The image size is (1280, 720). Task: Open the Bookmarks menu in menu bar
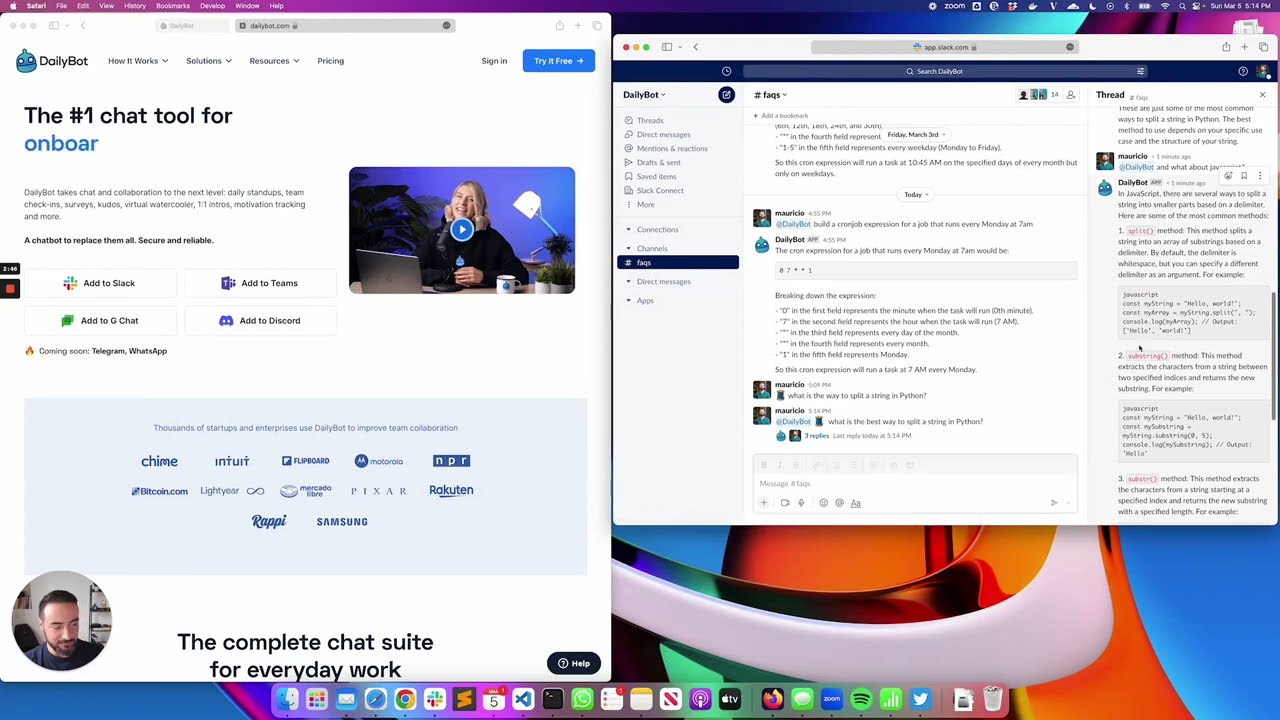tap(173, 6)
